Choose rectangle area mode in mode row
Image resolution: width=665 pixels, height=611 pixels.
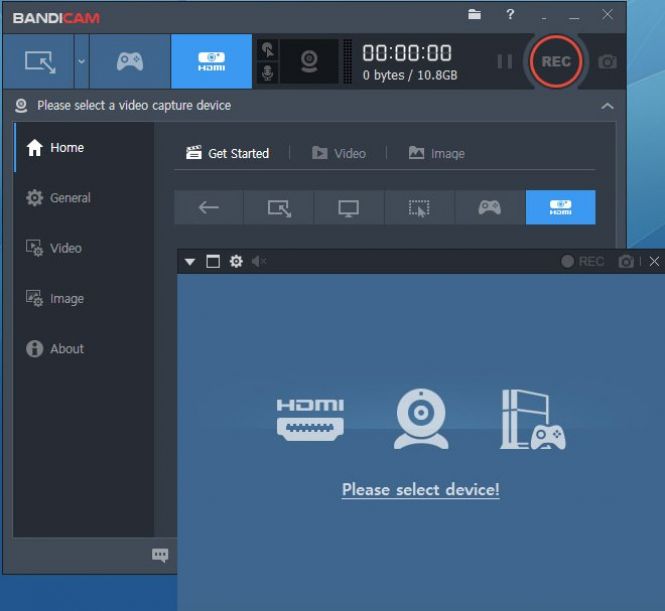279,208
